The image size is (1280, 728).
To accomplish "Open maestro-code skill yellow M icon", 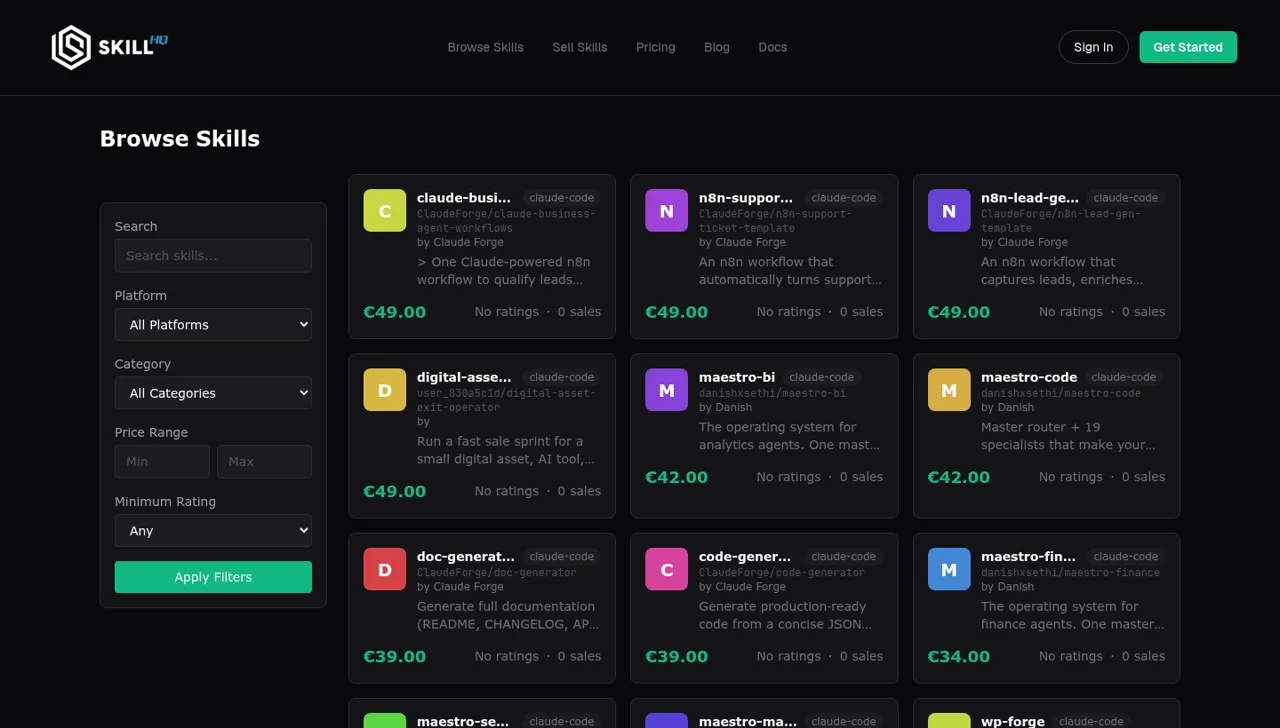I will (x=949, y=390).
